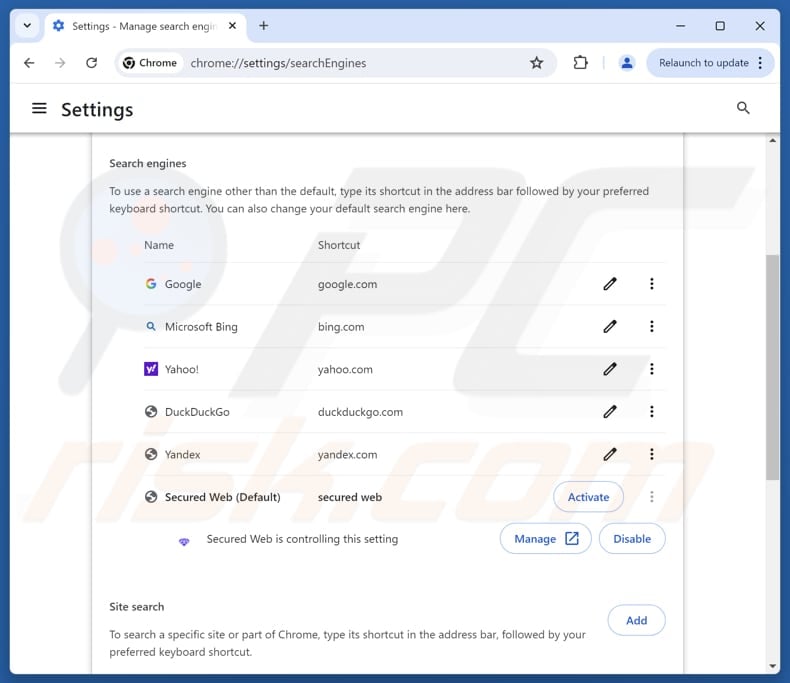Click the Google logo favicon
The height and width of the screenshot is (683, 790).
[x=151, y=284]
